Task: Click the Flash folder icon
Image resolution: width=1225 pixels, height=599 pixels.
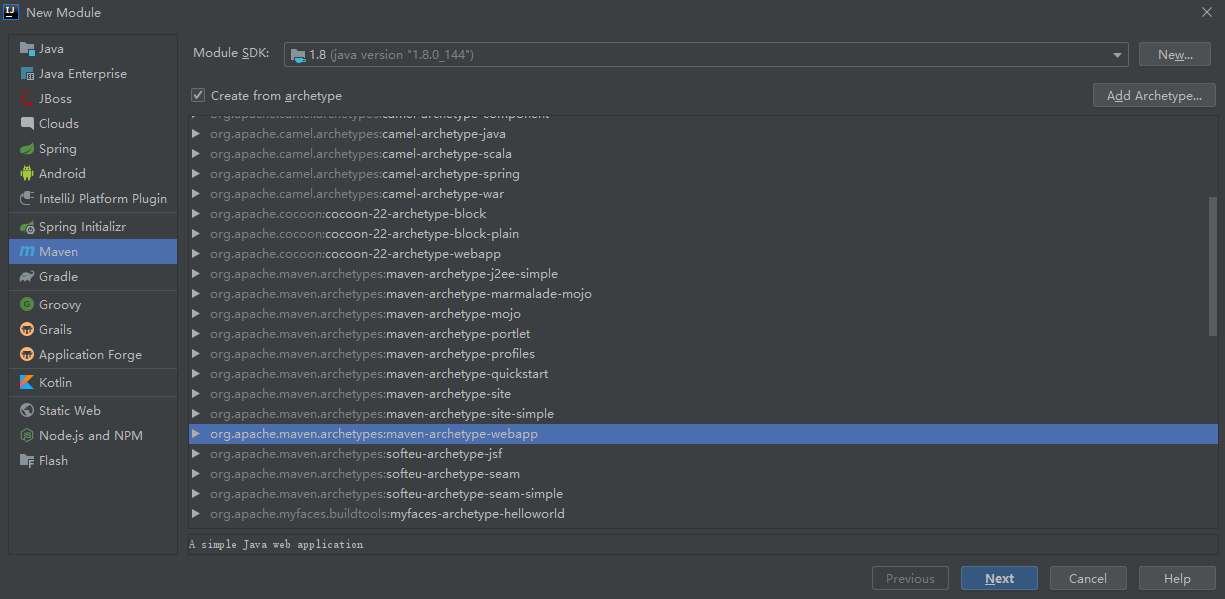Action: (27, 461)
